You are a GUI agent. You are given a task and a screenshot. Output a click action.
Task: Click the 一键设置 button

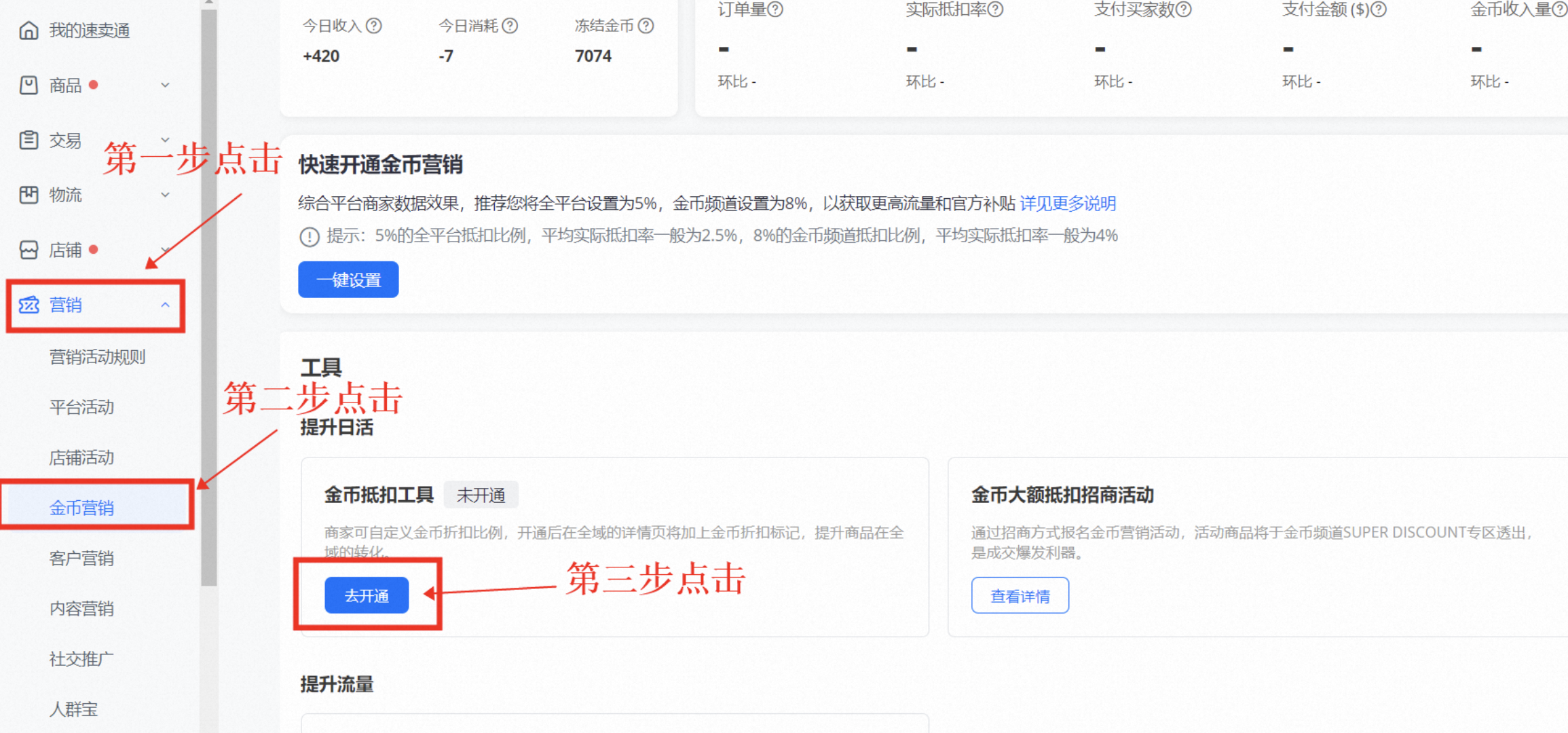point(348,280)
